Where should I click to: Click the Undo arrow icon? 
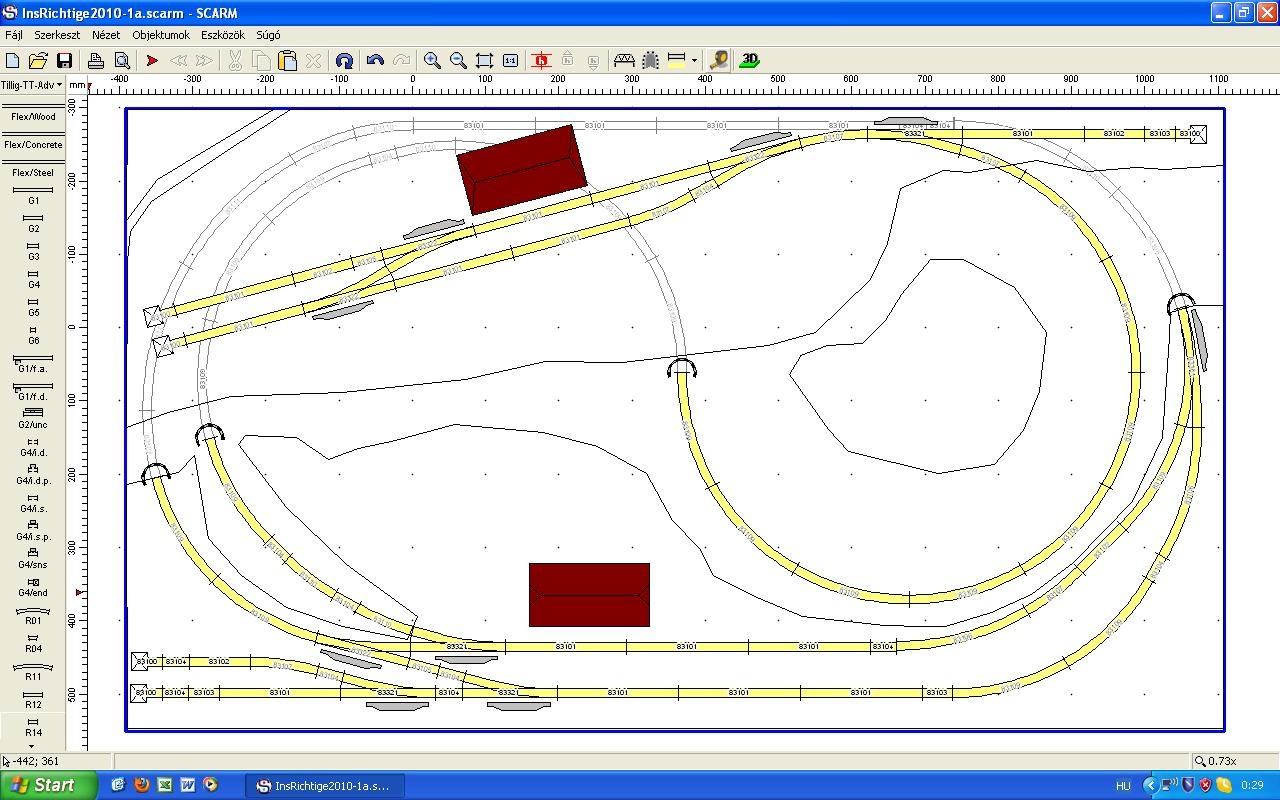pos(375,61)
